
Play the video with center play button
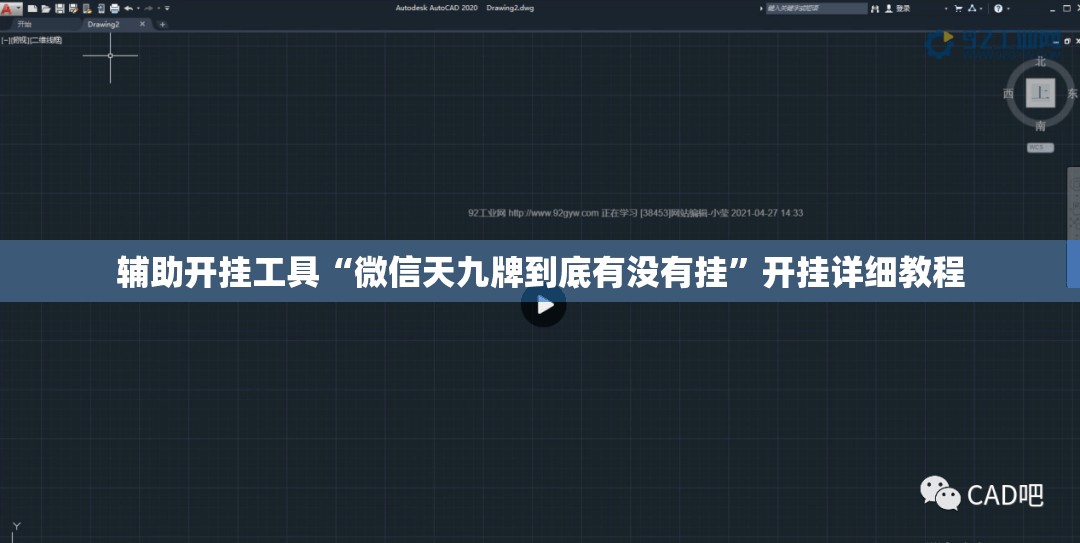click(x=543, y=305)
